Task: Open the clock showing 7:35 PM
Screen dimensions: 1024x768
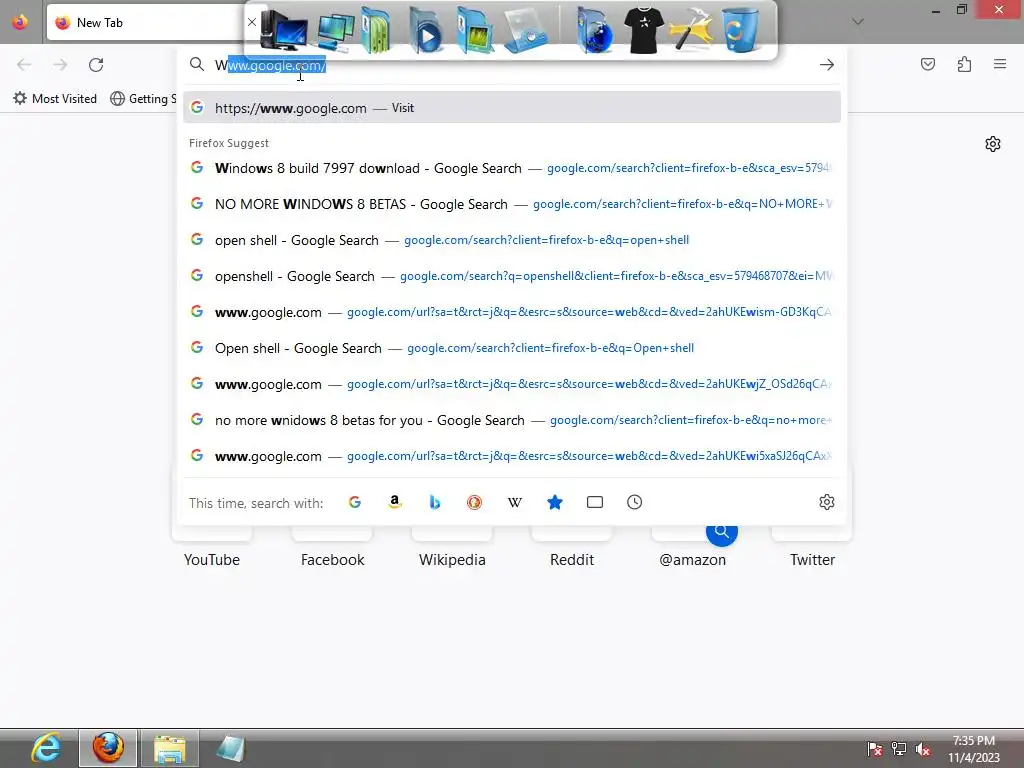Action: (x=974, y=749)
